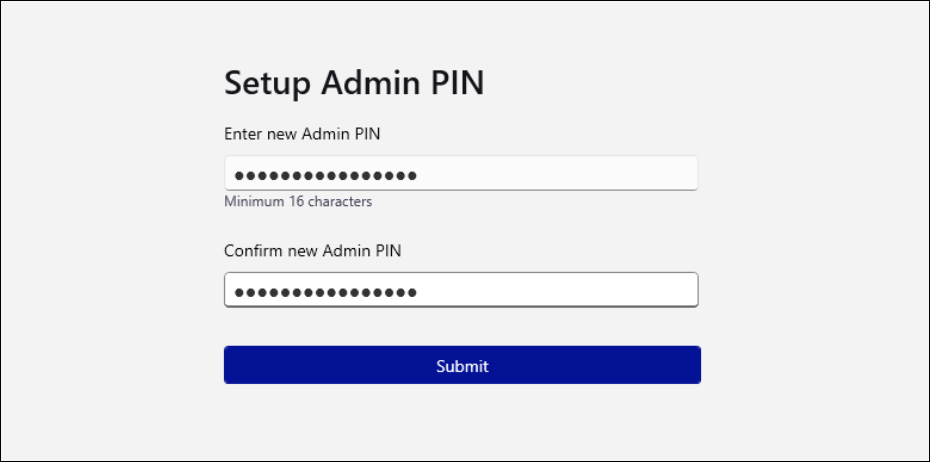Click empty space after dots in confirm PIN field
Viewport: 930px width, 462px height.
click(x=560, y=291)
